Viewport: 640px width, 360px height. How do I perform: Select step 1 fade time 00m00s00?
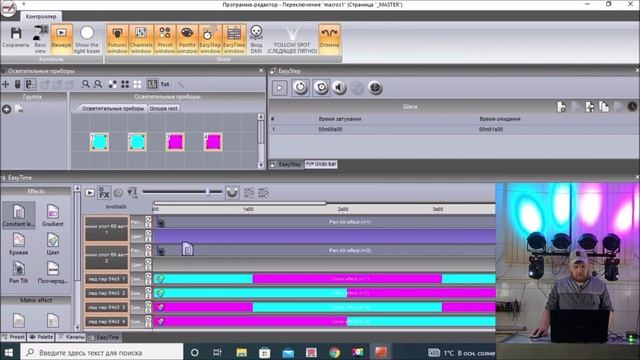[330, 129]
